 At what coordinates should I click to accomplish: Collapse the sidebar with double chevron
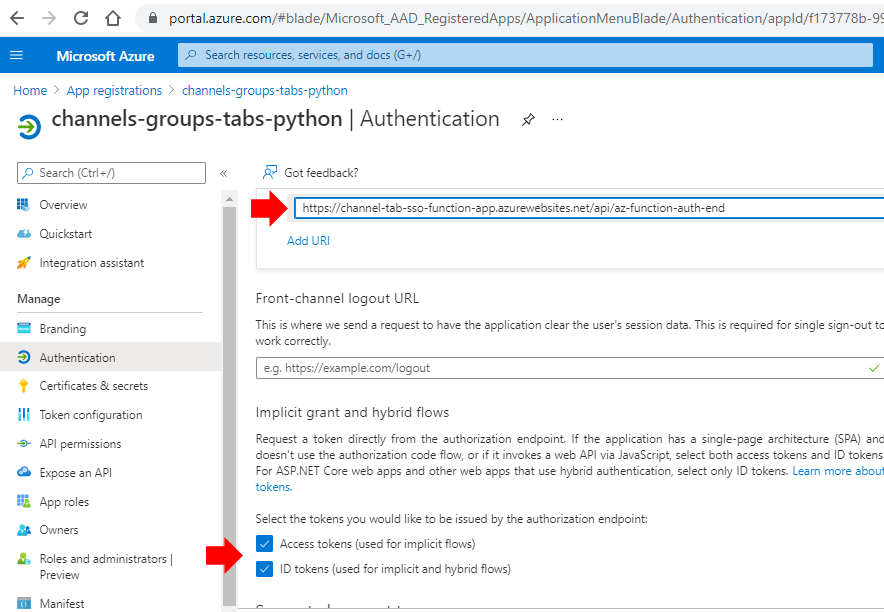(x=223, y=173)
